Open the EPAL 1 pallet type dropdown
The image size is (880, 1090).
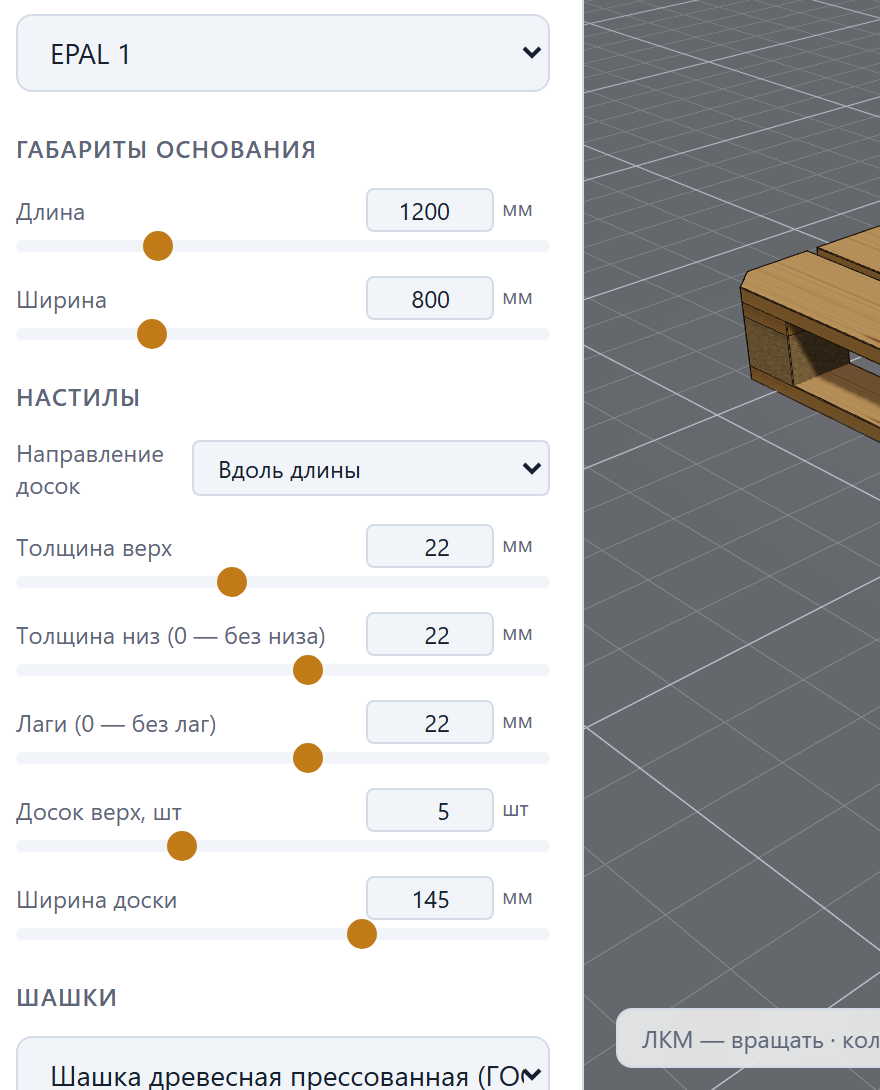click(283, 54)
